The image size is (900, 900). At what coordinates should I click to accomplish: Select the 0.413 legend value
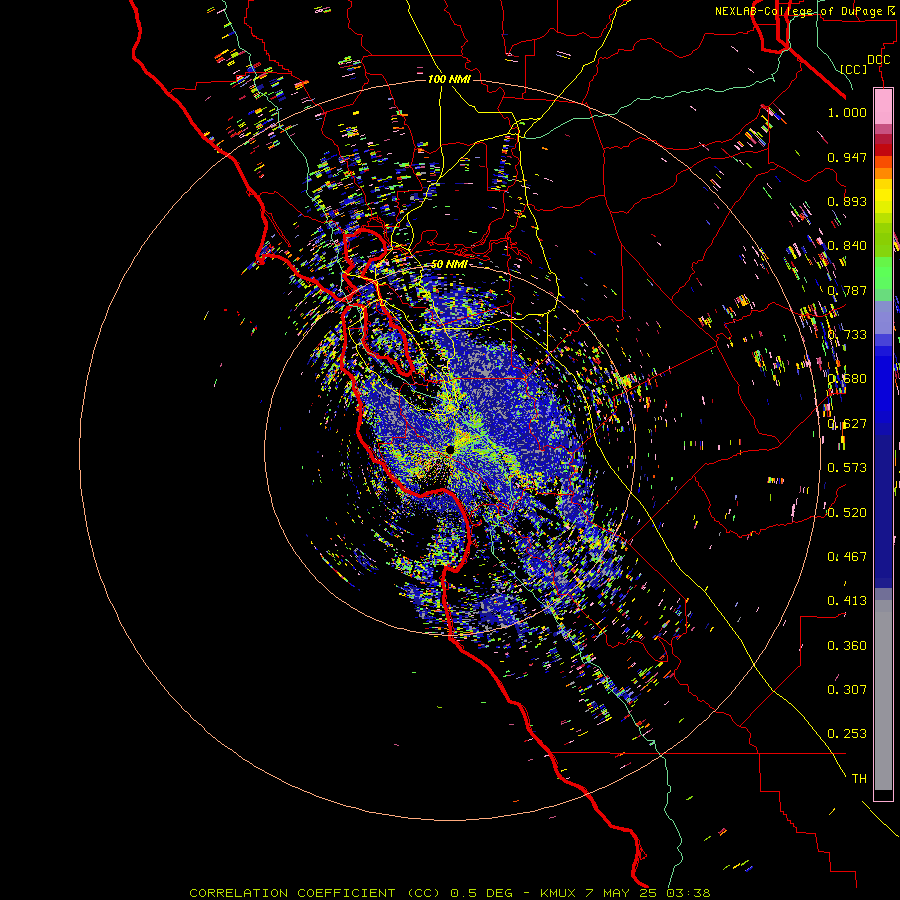point(847,601)
